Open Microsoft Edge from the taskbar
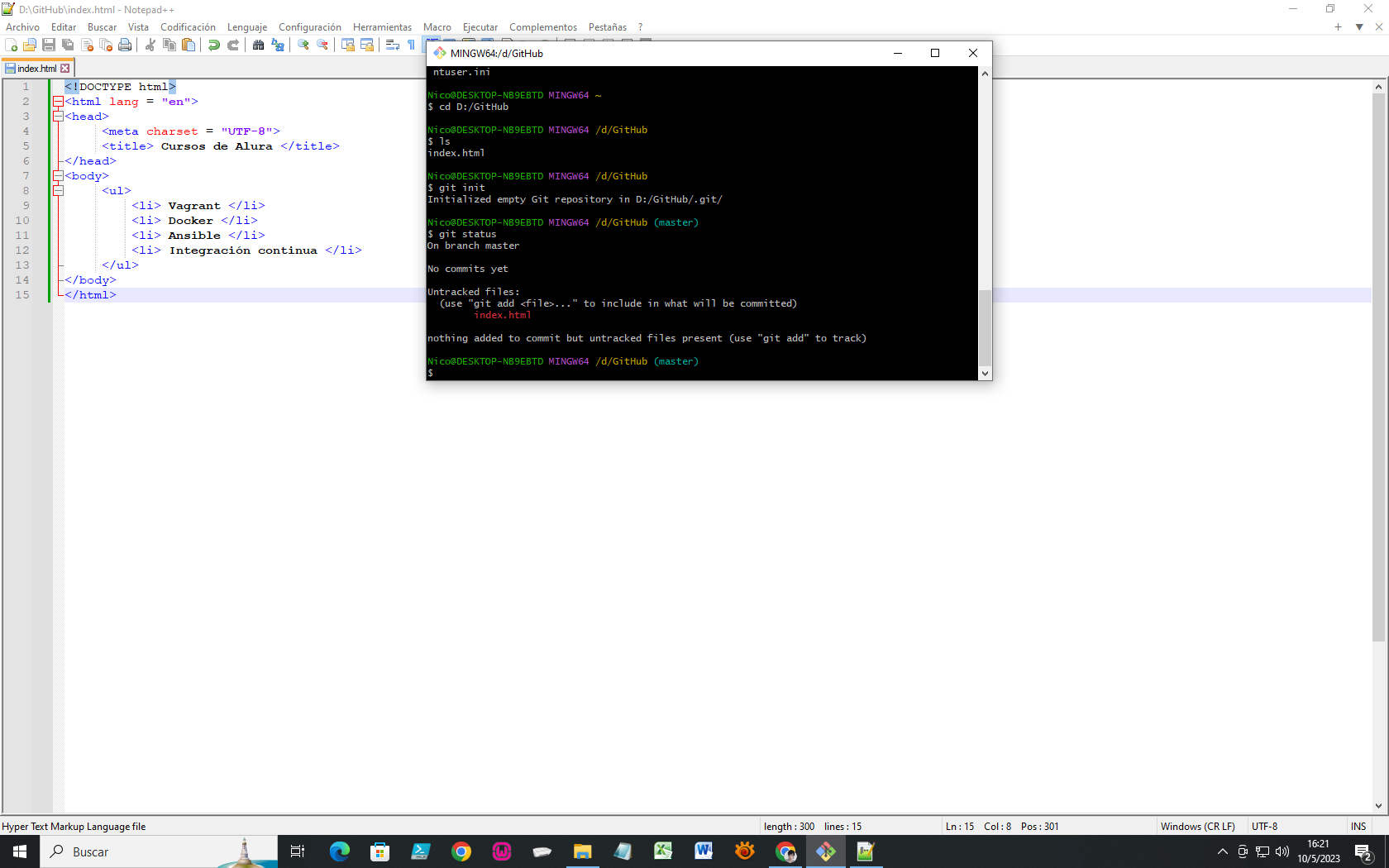This screenshot has height=868, width=1389. point(340,851)
